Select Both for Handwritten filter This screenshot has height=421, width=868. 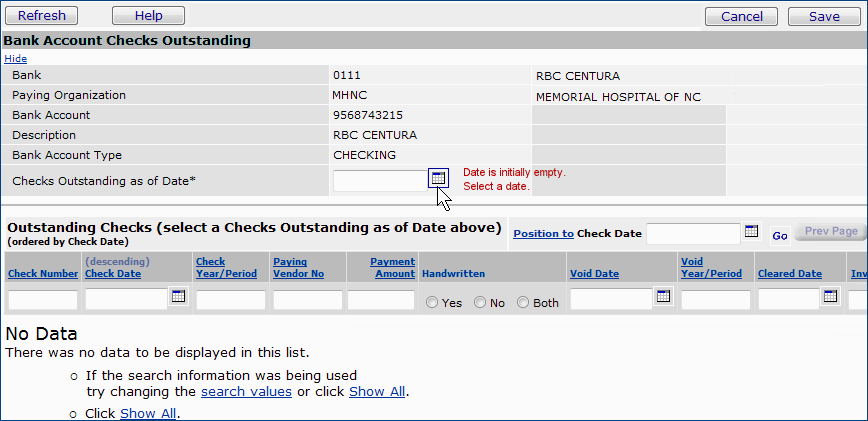(x=523, y=302)
